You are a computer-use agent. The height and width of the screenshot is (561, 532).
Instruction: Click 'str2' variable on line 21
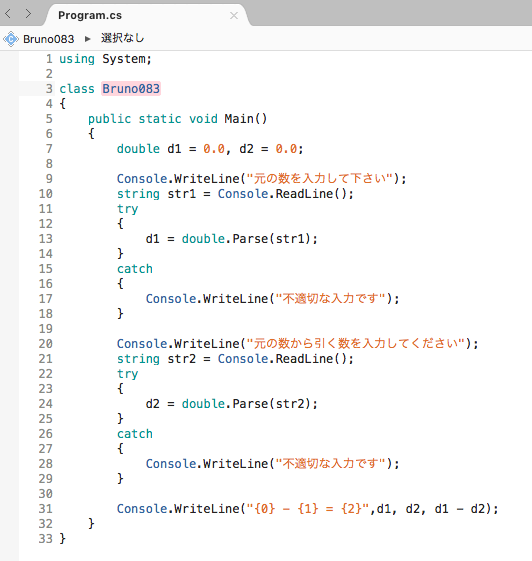click(x=182, y=359)
